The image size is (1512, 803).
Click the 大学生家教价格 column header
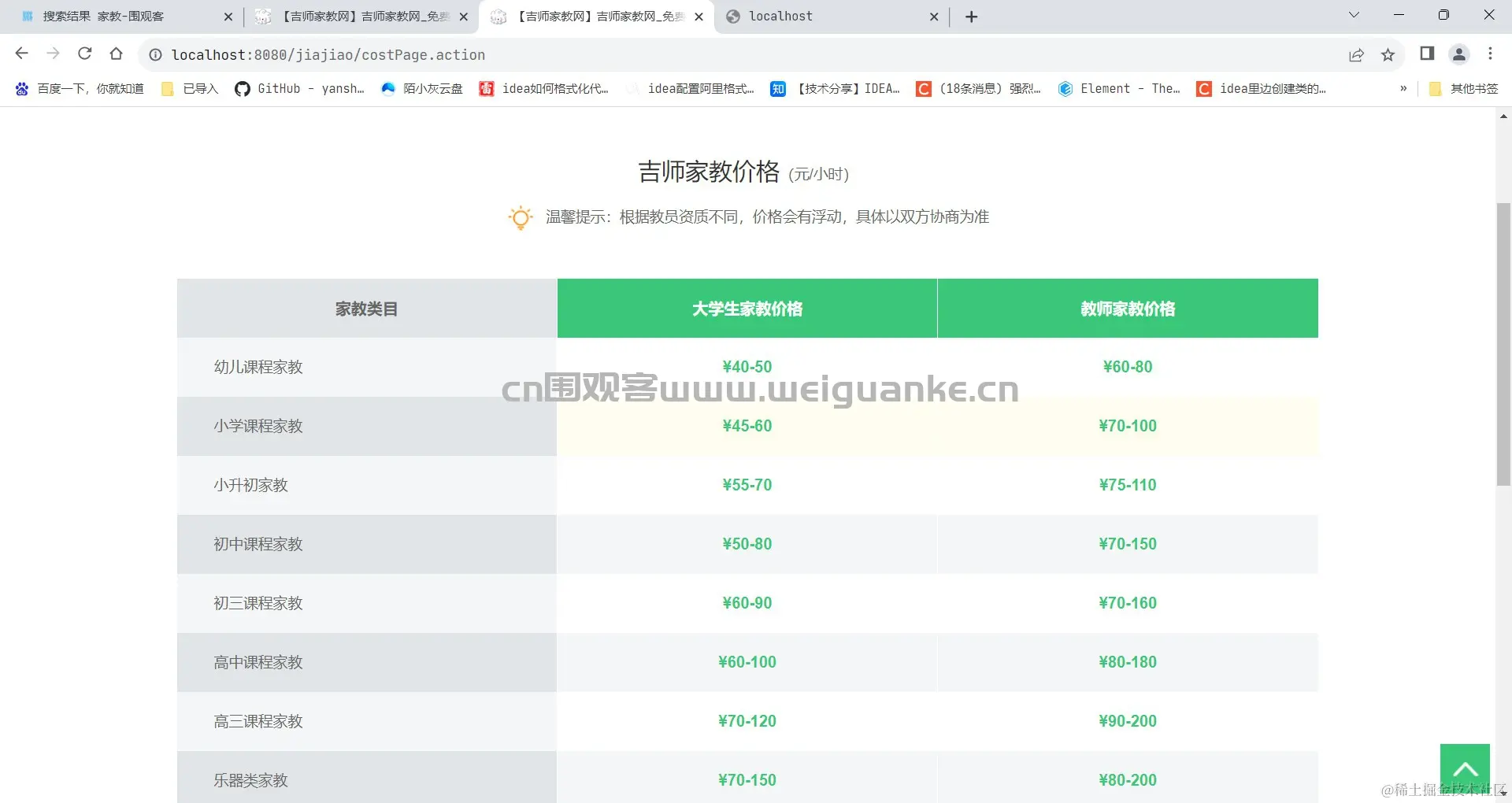tap(747, 309)
